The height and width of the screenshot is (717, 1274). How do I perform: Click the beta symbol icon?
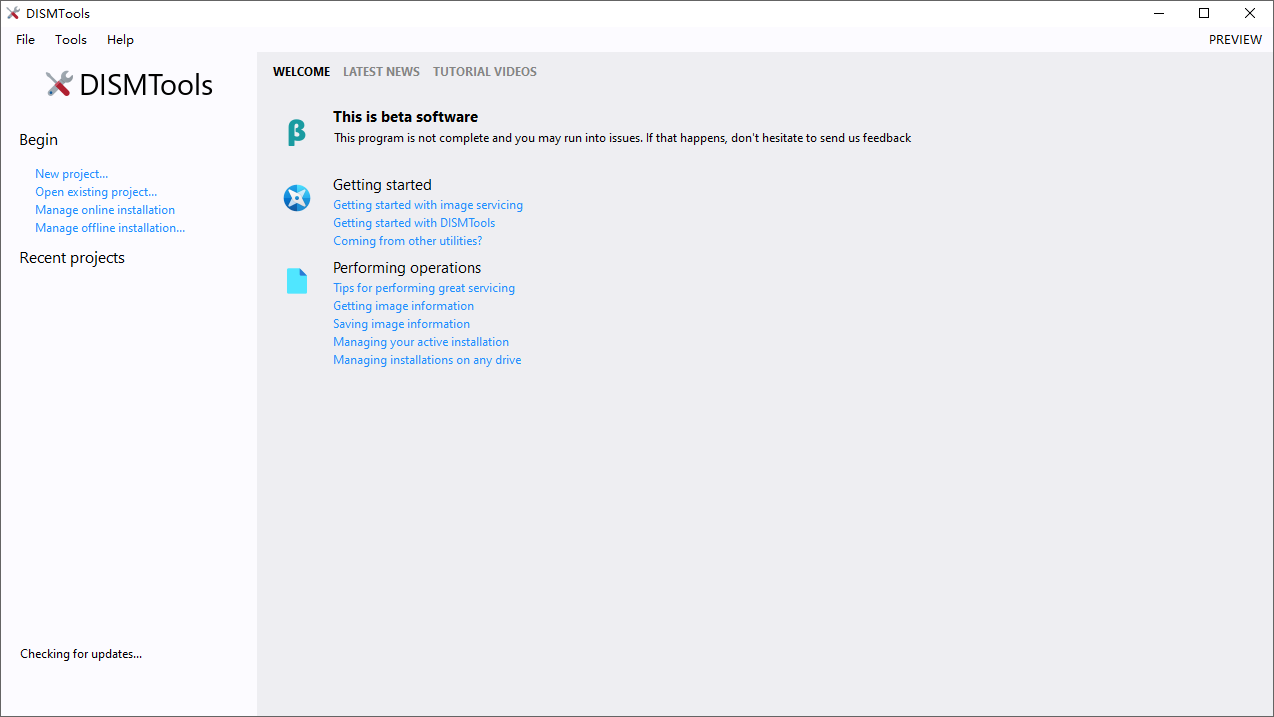[x=296, y=132]
